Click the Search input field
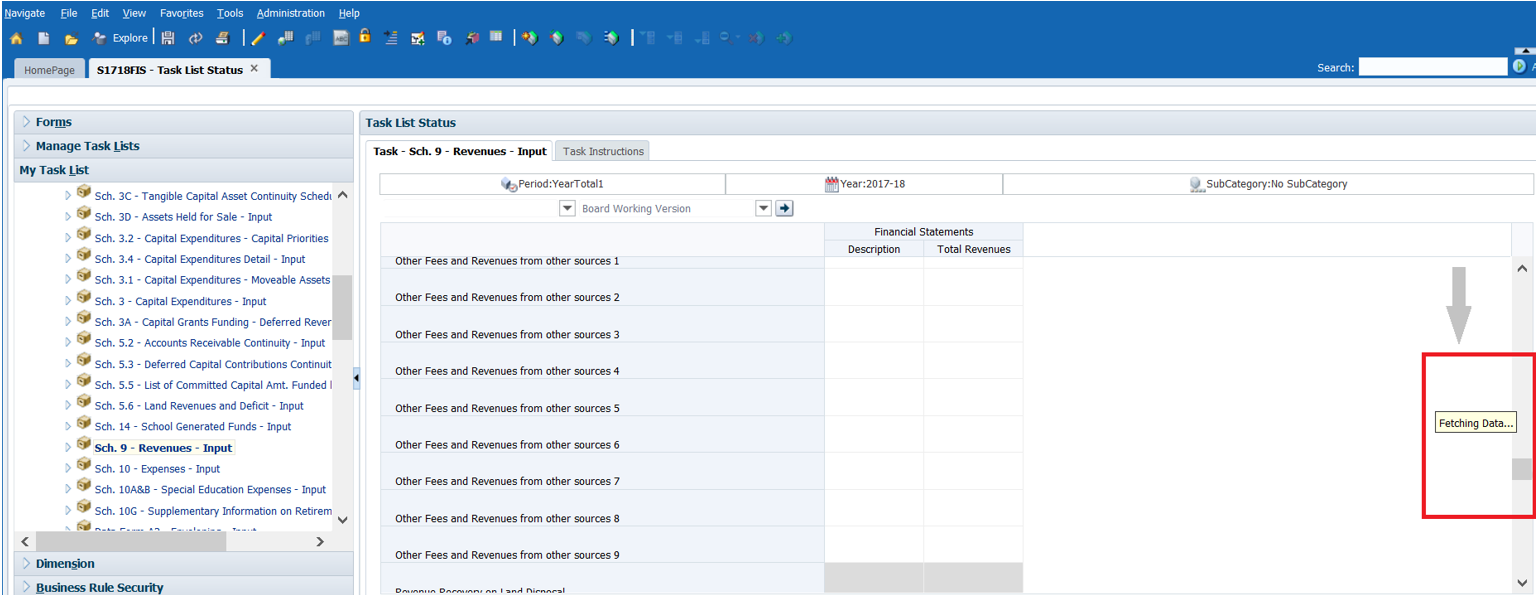The image size is (1539, 595). tap(1431, 67)
